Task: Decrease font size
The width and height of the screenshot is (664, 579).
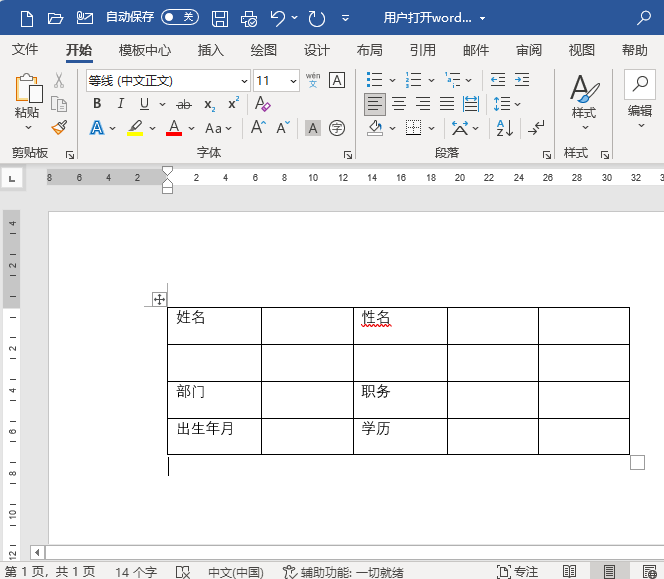Action: point(283,127)
